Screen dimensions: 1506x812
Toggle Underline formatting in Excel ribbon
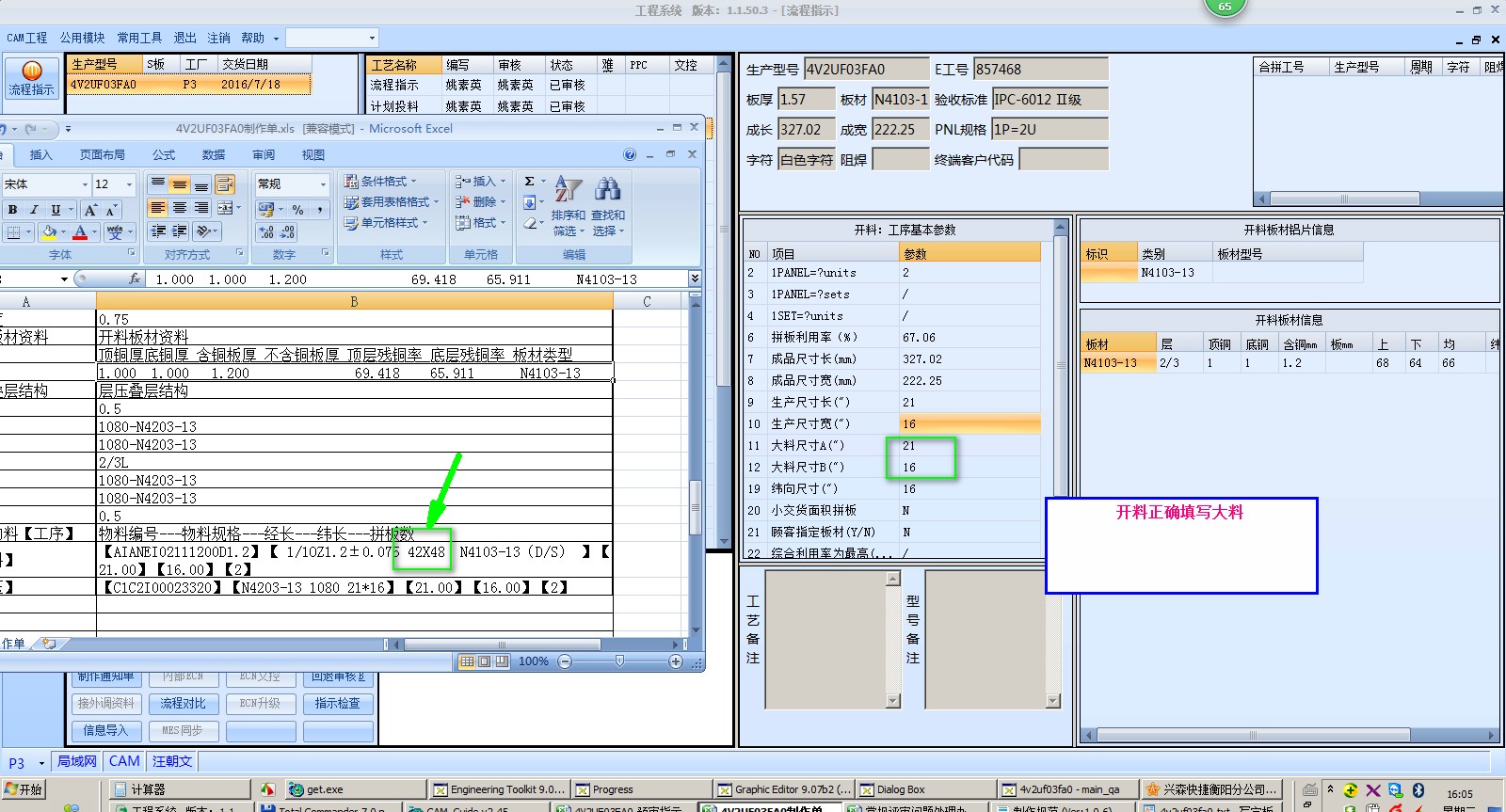(x=56, y=210)
